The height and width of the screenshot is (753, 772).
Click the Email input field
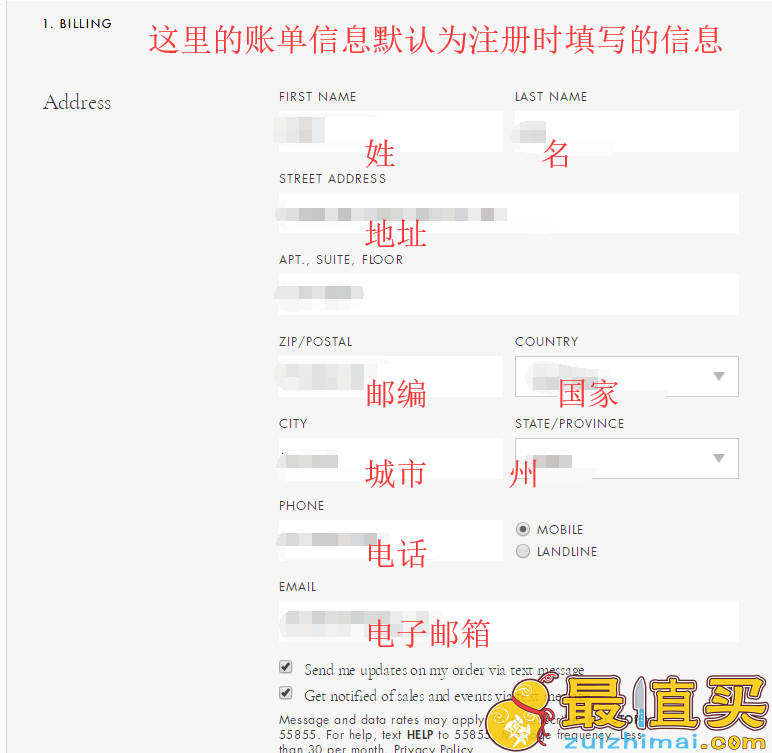[x=509, y=621]
